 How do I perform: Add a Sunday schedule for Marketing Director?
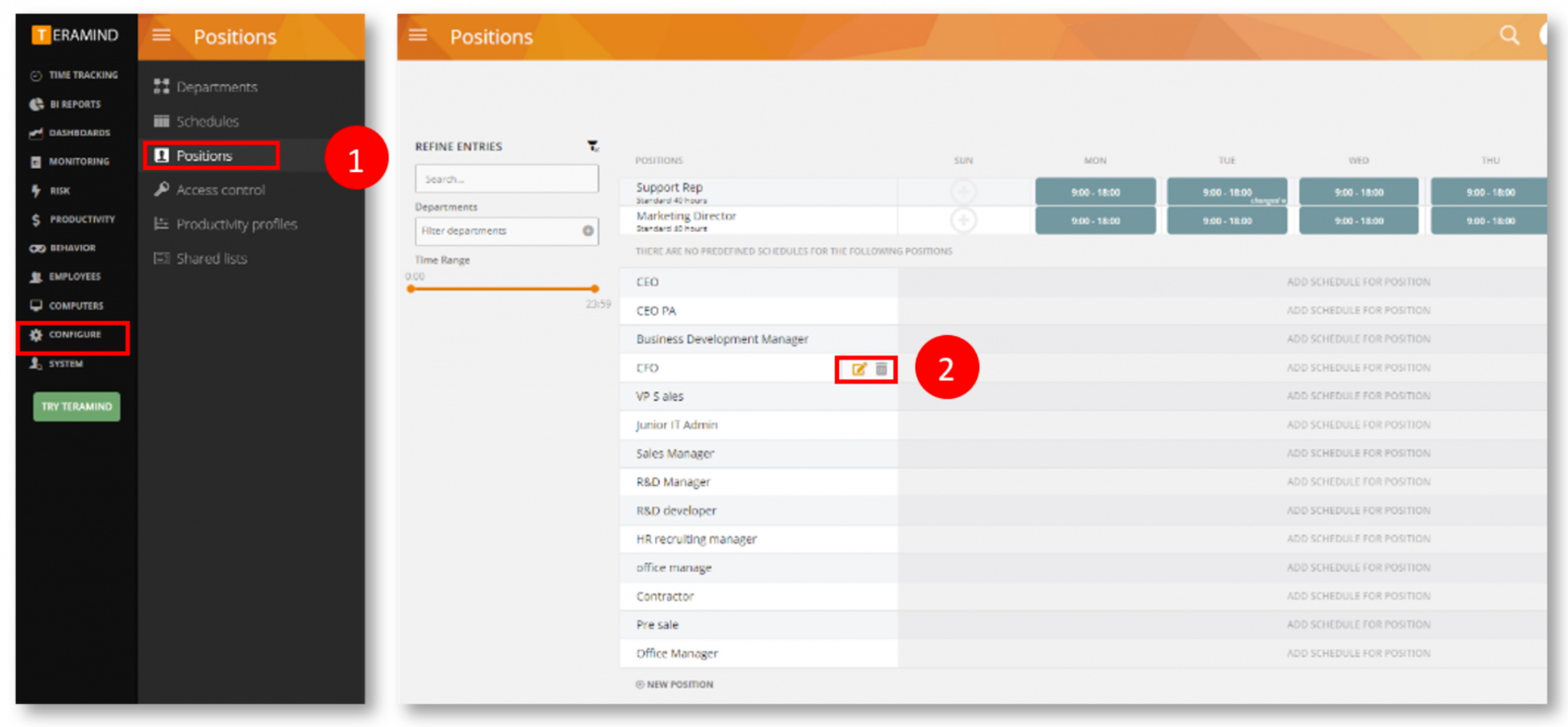coord(962,220)
